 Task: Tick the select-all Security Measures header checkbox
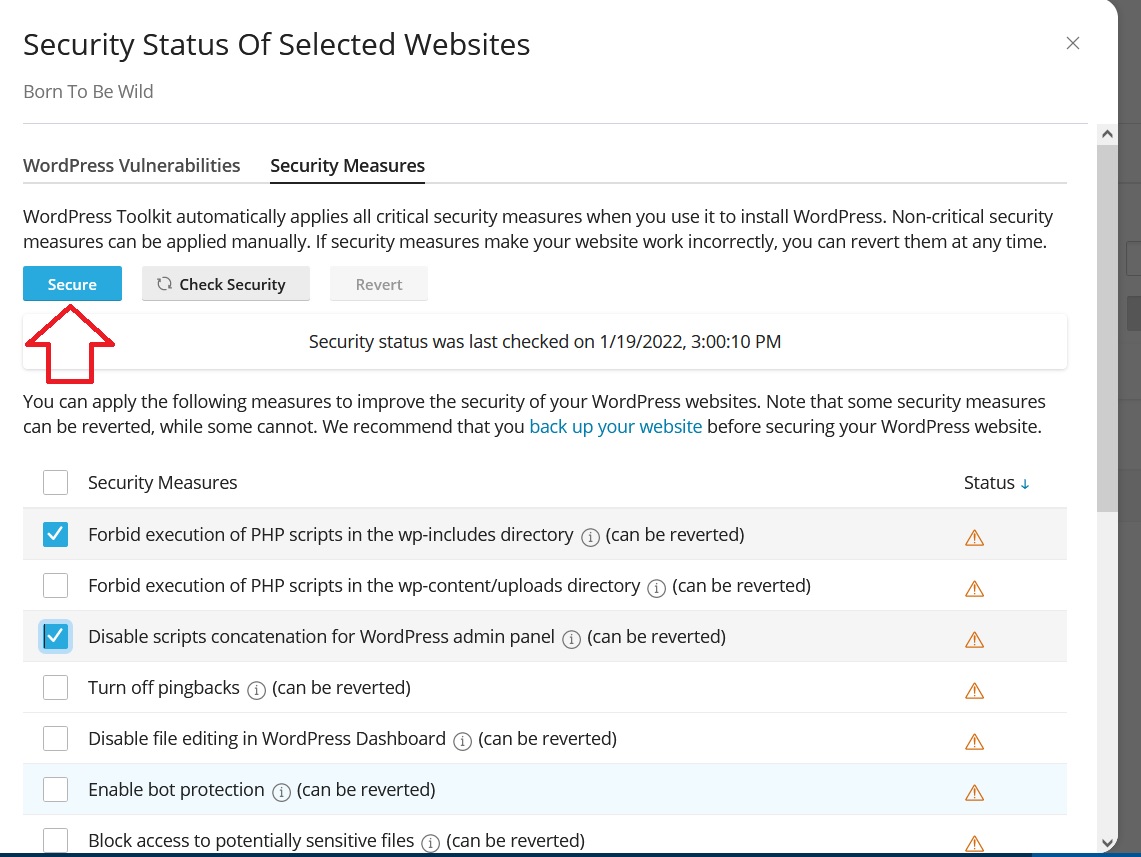coord(56,483)
